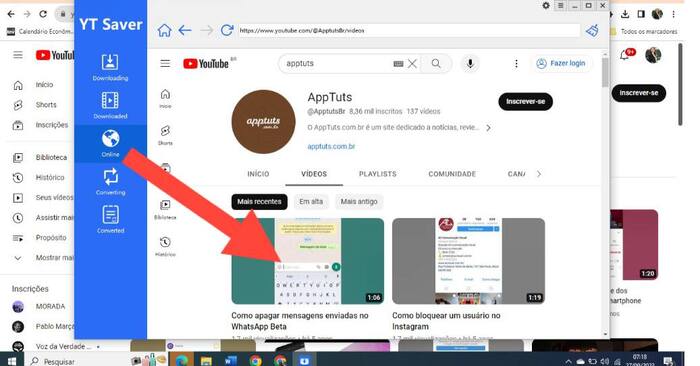Click the volume icon in system tray
Screen dimensions: 700x366
(605, 361)
